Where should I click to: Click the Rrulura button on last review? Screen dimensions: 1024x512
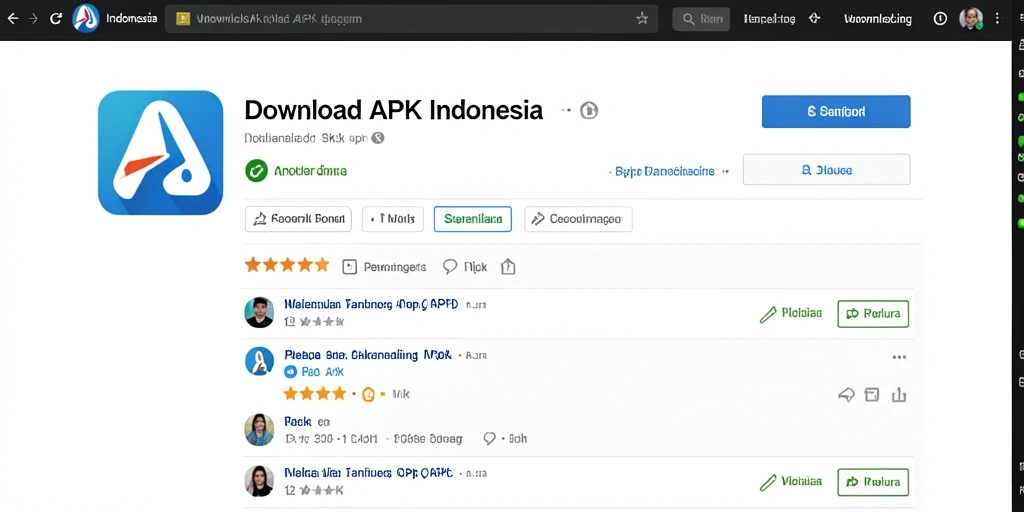[x=873, y=483]
